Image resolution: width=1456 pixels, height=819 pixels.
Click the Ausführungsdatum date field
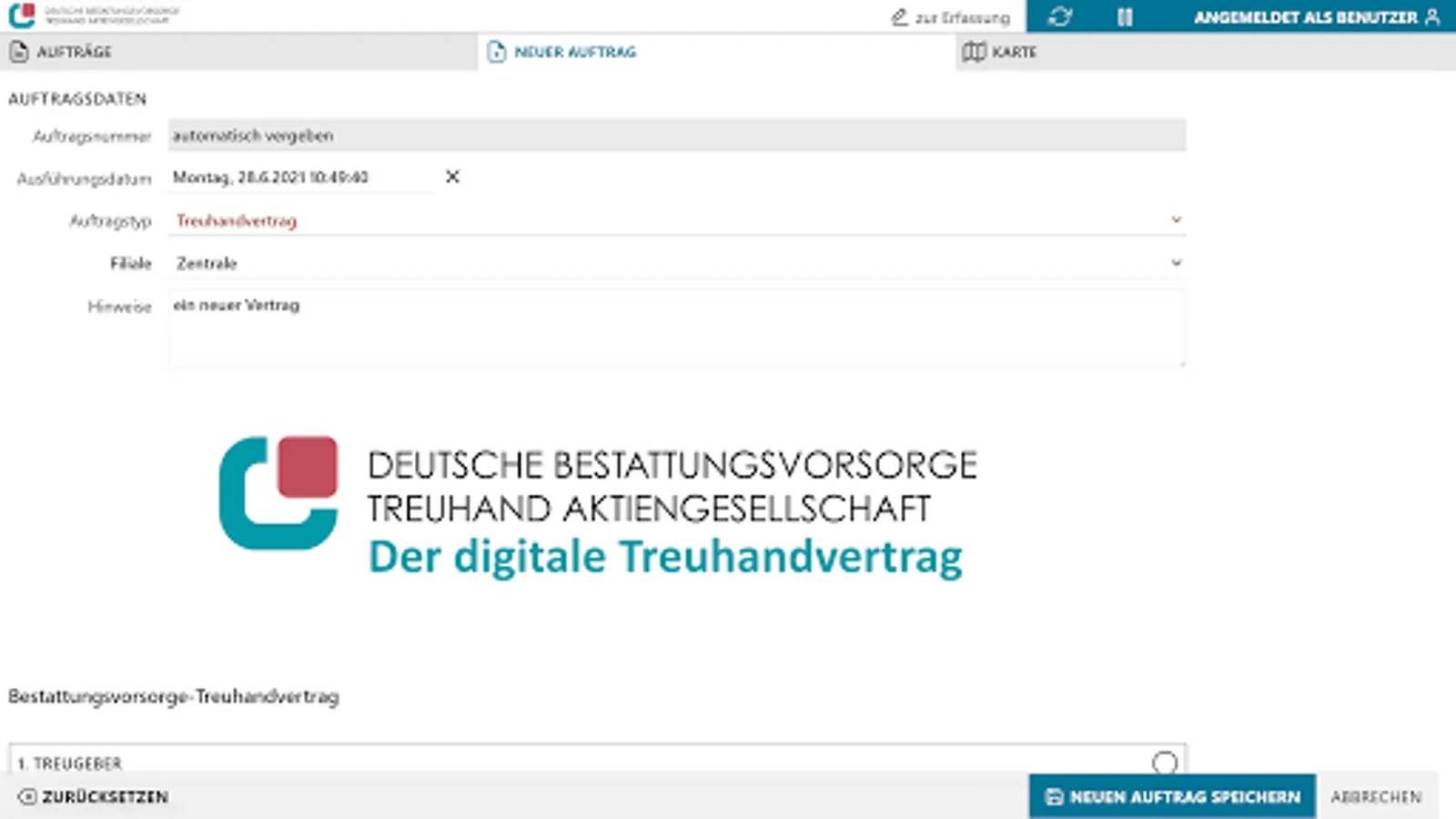[301, 177]
